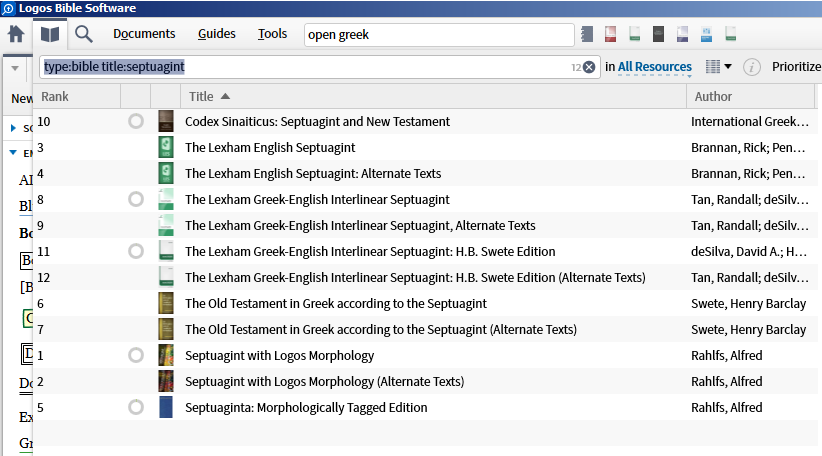Open Swete Edition (Alternate Texts) interlinear
Image resolution: width=822 pixels, height=456 pixels.
(x=415, y=277)
